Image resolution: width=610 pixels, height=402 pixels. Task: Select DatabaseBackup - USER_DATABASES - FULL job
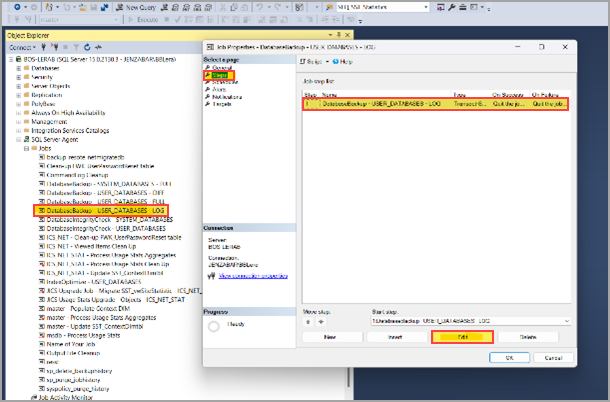click(x=106, y=202)
